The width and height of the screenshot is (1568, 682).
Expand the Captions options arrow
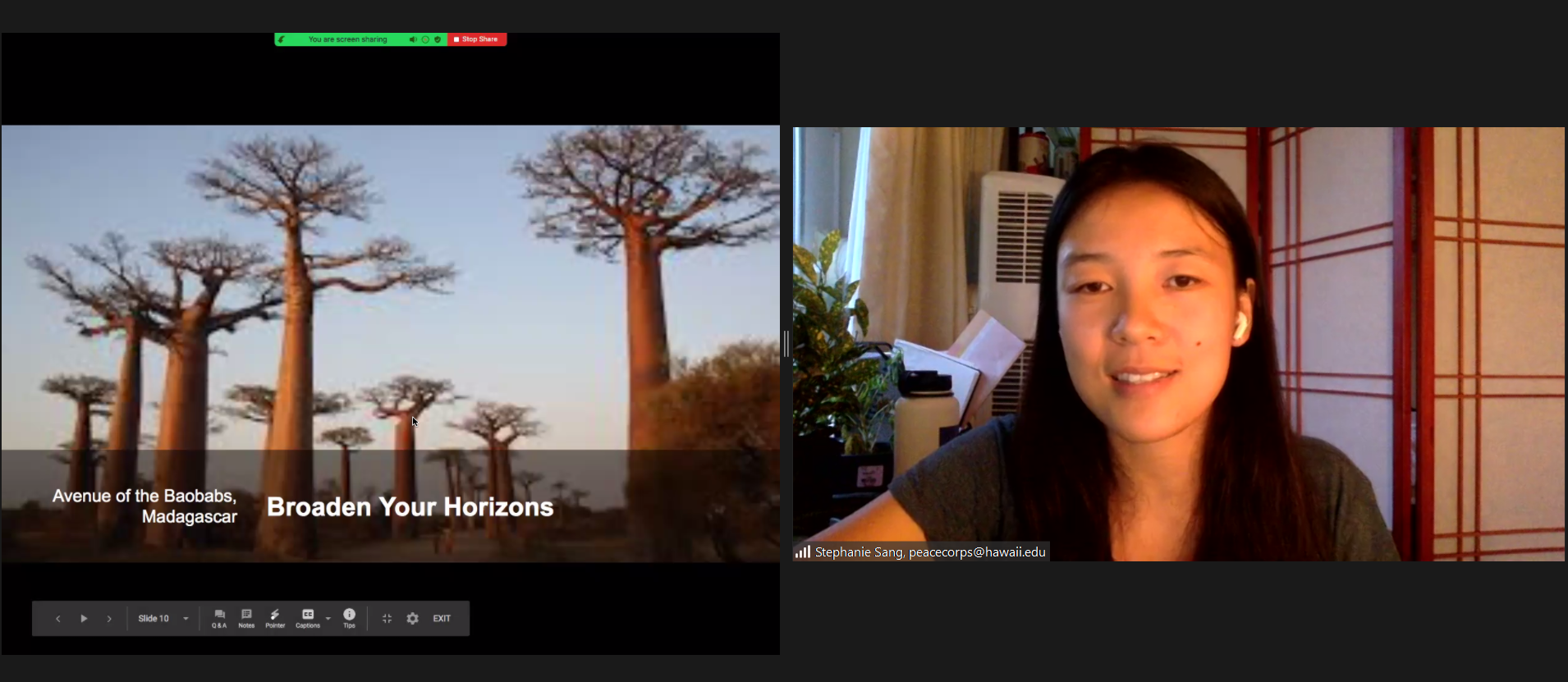328,619
